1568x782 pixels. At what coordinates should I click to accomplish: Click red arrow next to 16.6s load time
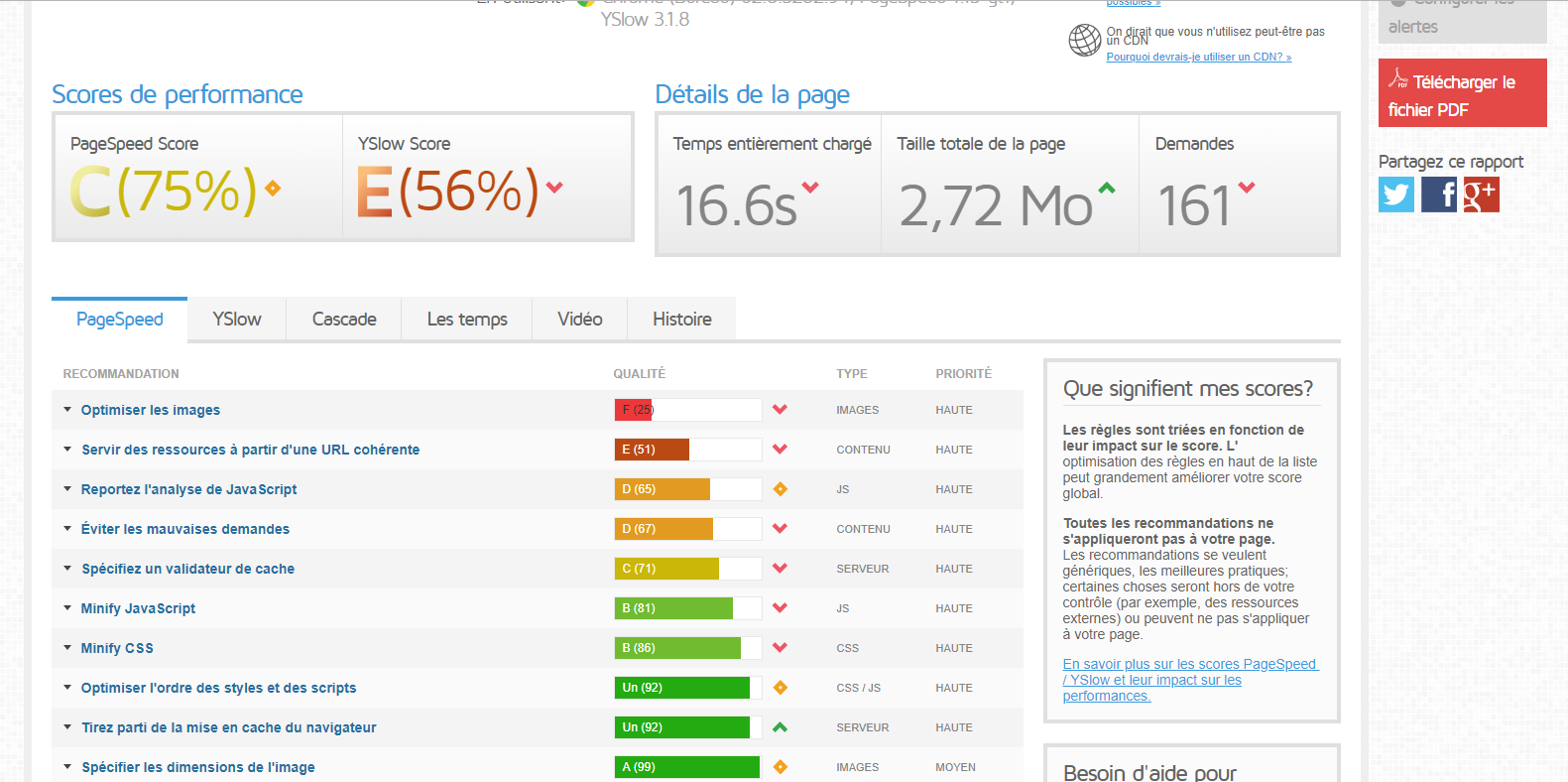[810, 187]
